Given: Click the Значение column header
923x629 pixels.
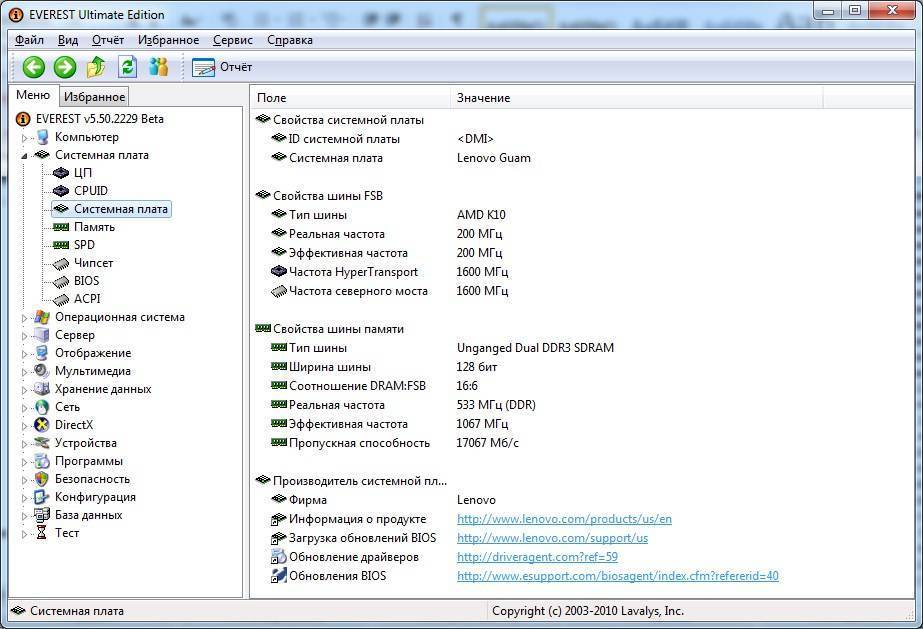Looking at the screenshot, I should pyautogui.click(x=636, y=98).
